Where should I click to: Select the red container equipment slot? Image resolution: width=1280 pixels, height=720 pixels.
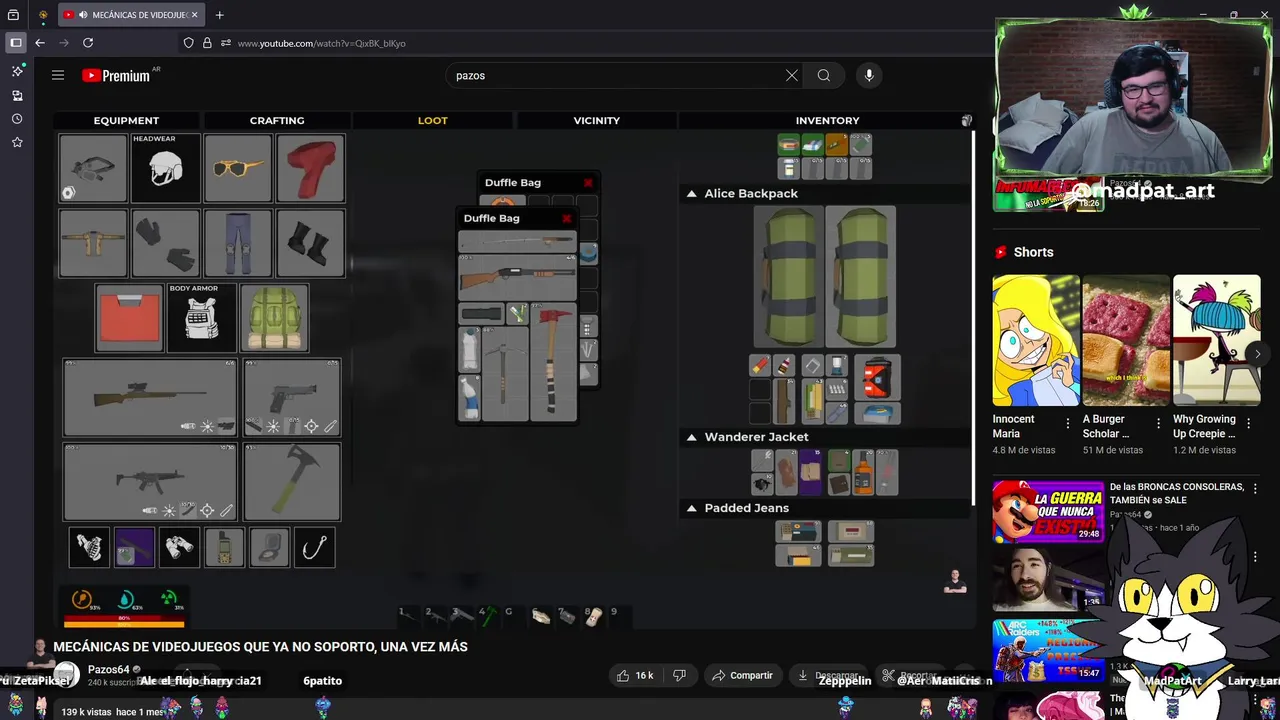pos(129,318)
